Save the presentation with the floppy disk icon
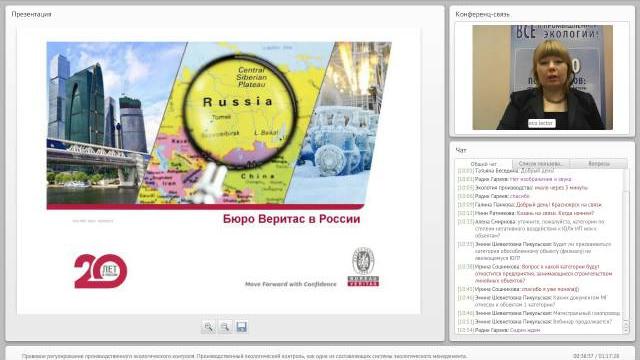Viewport: 640px width, 360px height. coord(242,327)
